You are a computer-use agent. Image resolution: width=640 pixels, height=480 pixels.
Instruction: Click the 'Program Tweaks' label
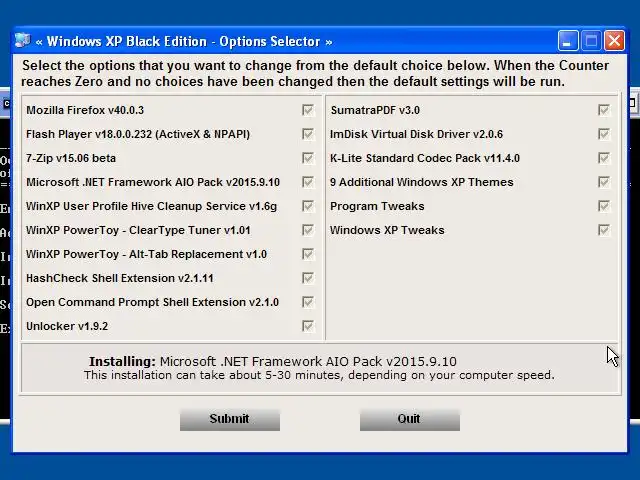pos(377,207)
